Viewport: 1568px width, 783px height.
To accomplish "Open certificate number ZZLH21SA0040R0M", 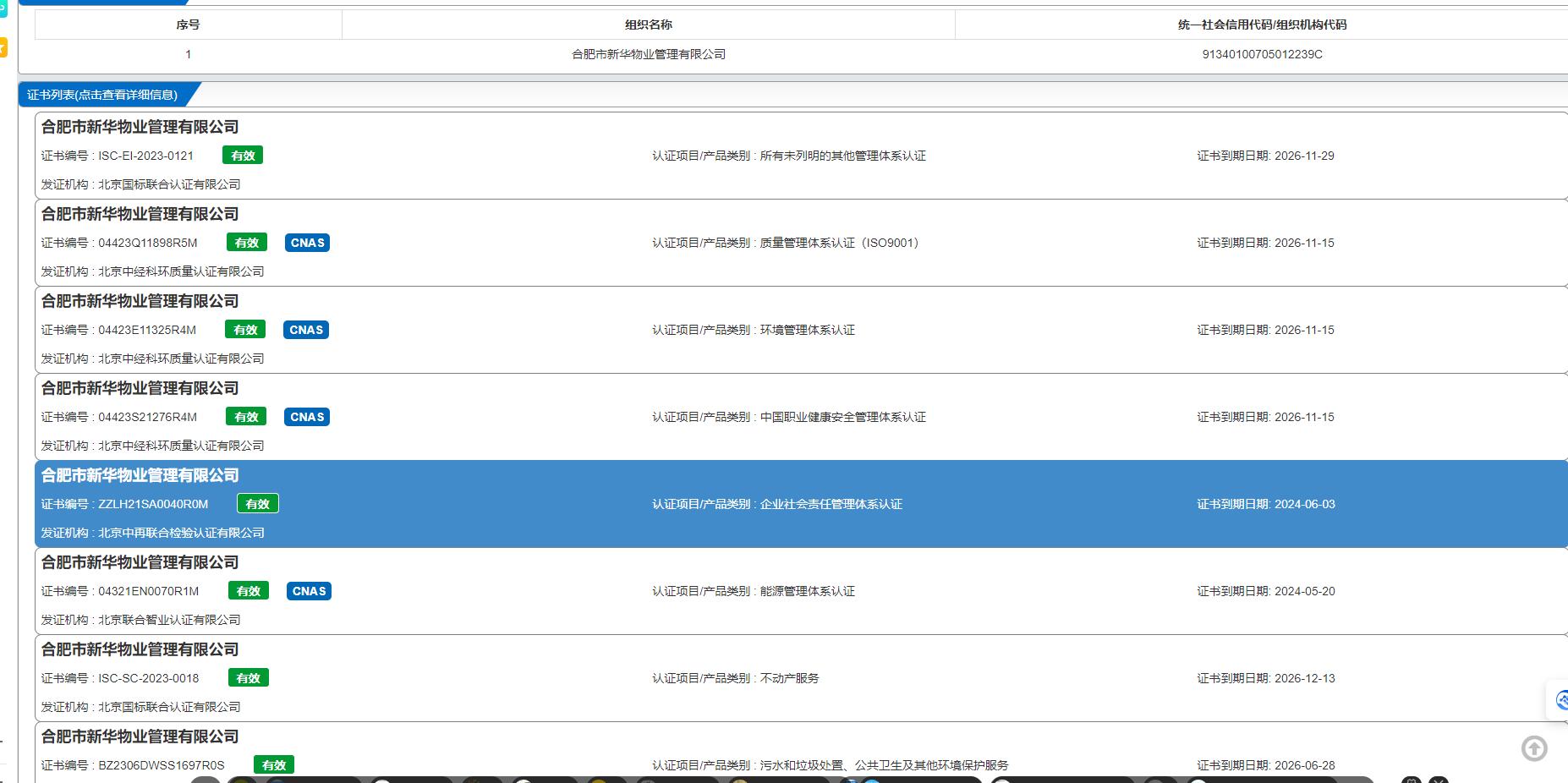I will pos(153,504).
